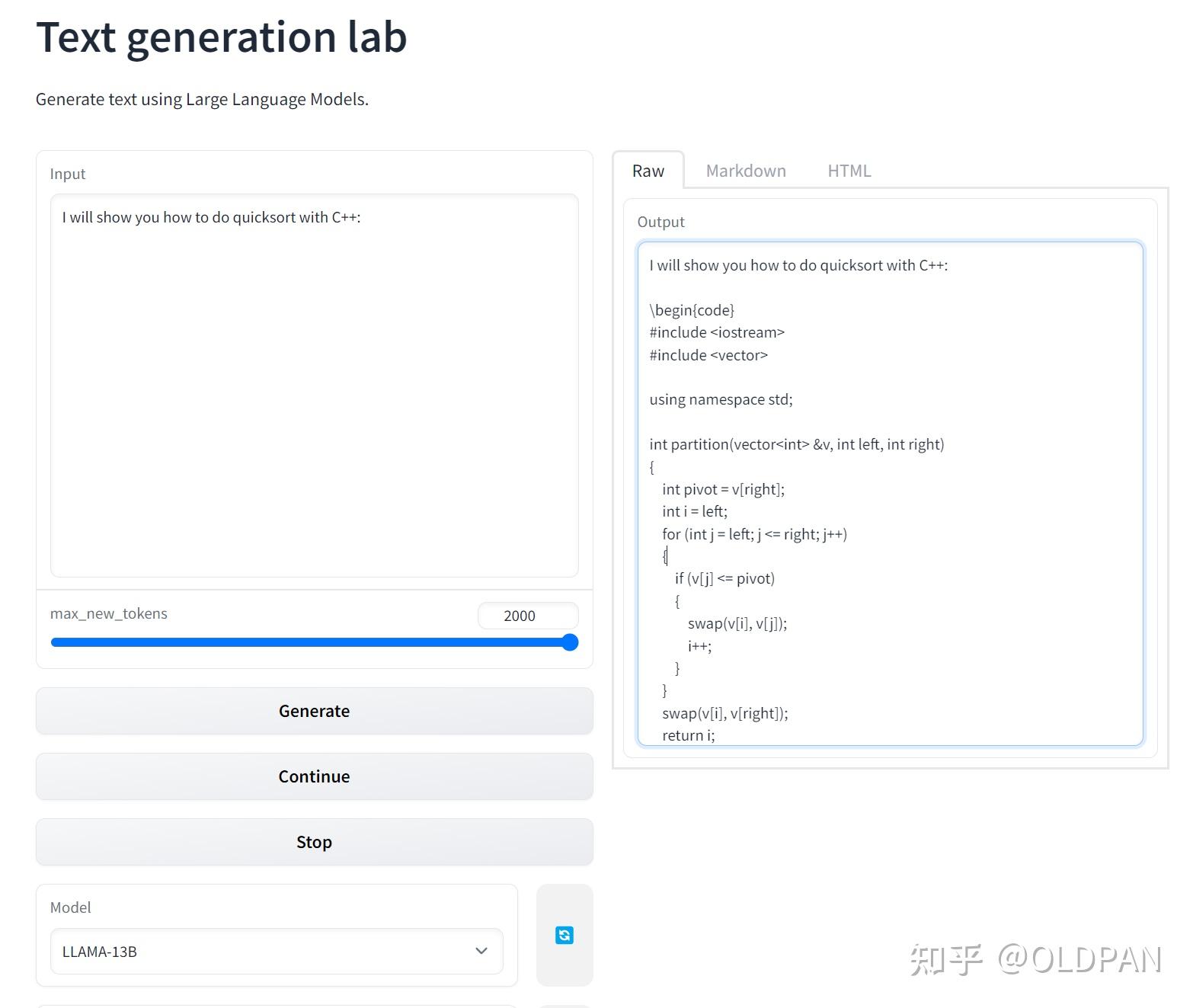Expand the Model dropdown chevron arrow
Screen dimensions: 1193x1008
(x=481, y=951)
